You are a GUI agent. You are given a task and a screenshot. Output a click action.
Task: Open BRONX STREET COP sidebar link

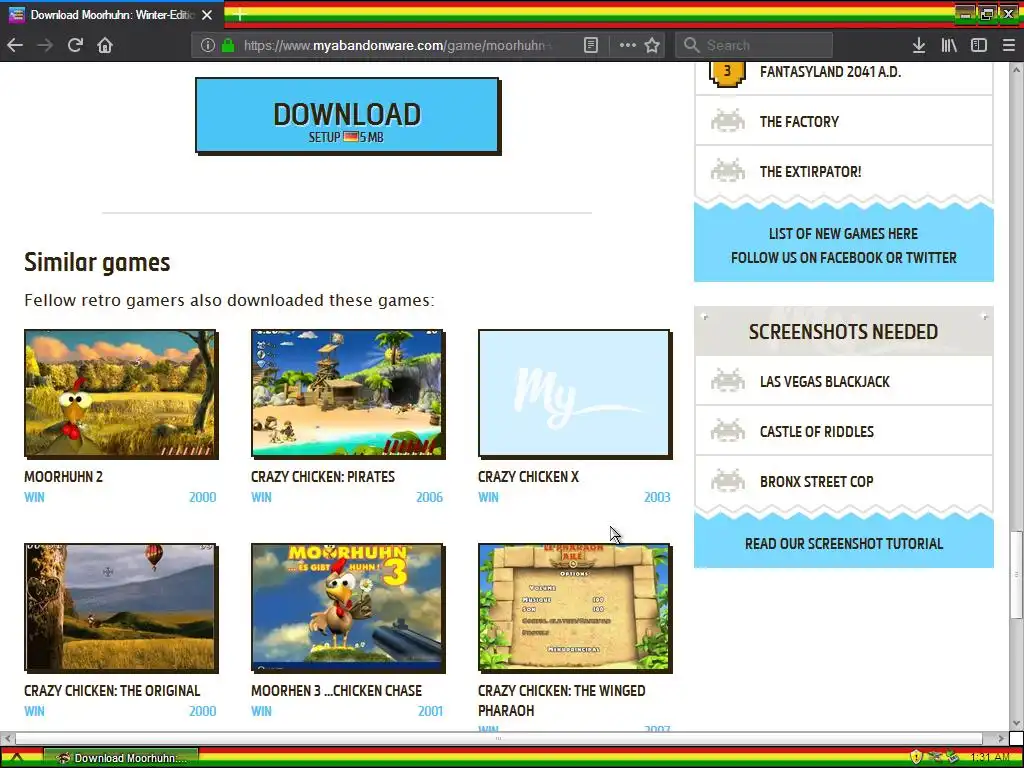[816, 482]
